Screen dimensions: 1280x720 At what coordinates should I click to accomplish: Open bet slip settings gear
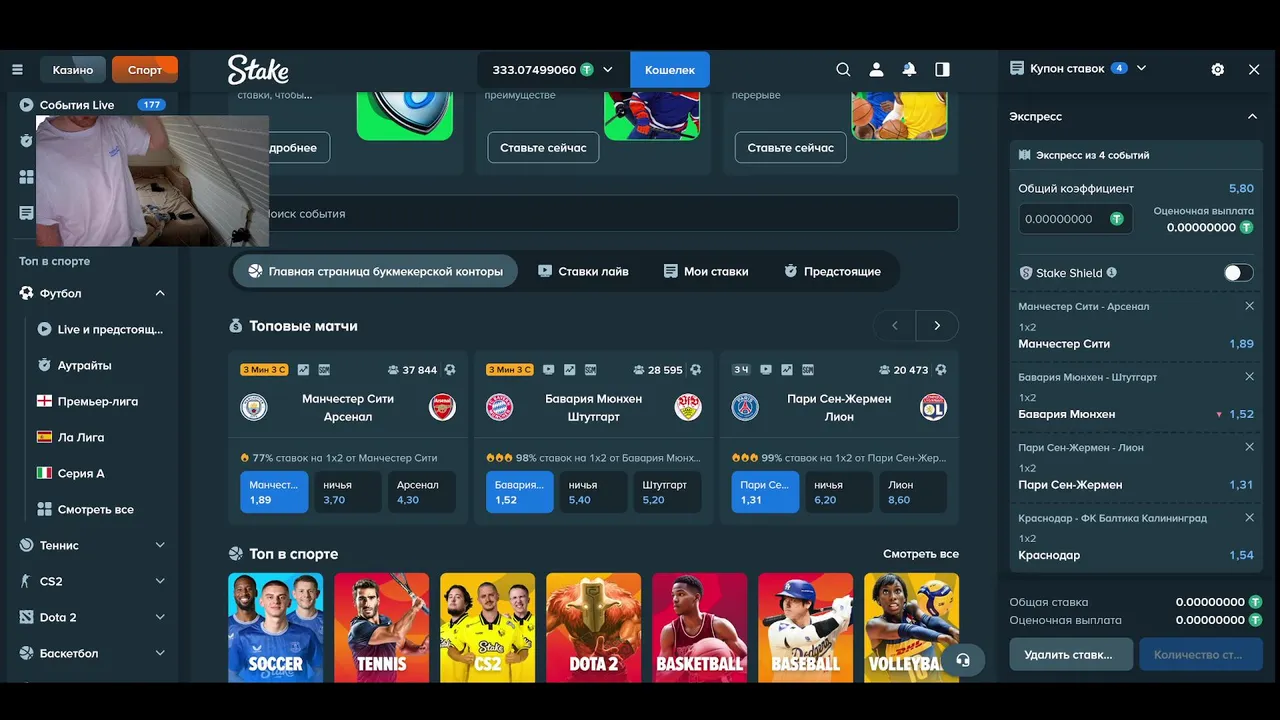[x=1217, y=69]
